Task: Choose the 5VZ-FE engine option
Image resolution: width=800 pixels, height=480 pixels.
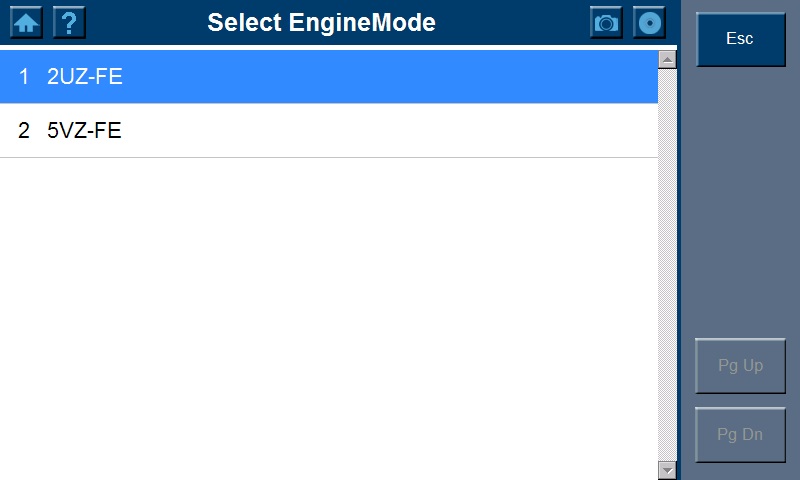Action: (x=85, y=130)
